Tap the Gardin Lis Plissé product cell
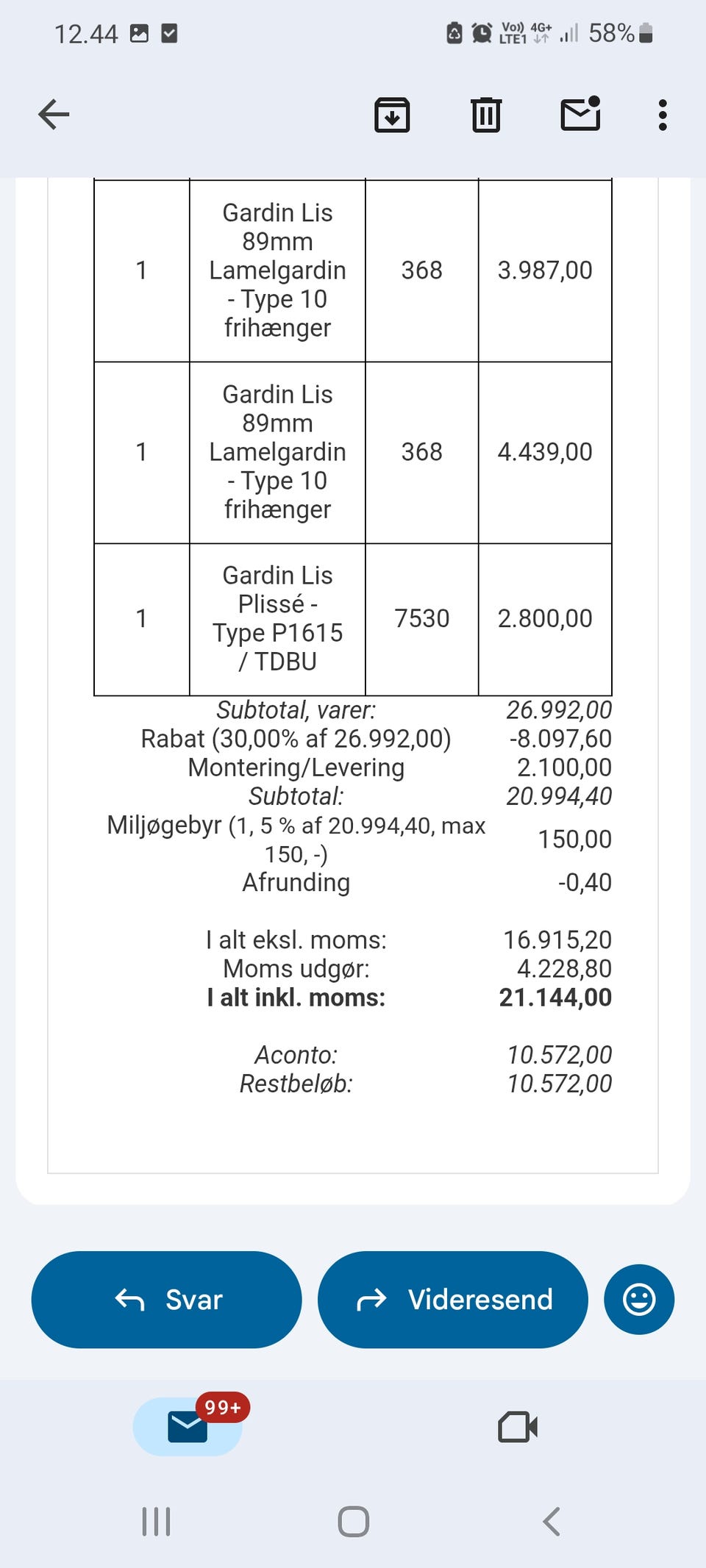706x1568 pixels. click(277, 618)
